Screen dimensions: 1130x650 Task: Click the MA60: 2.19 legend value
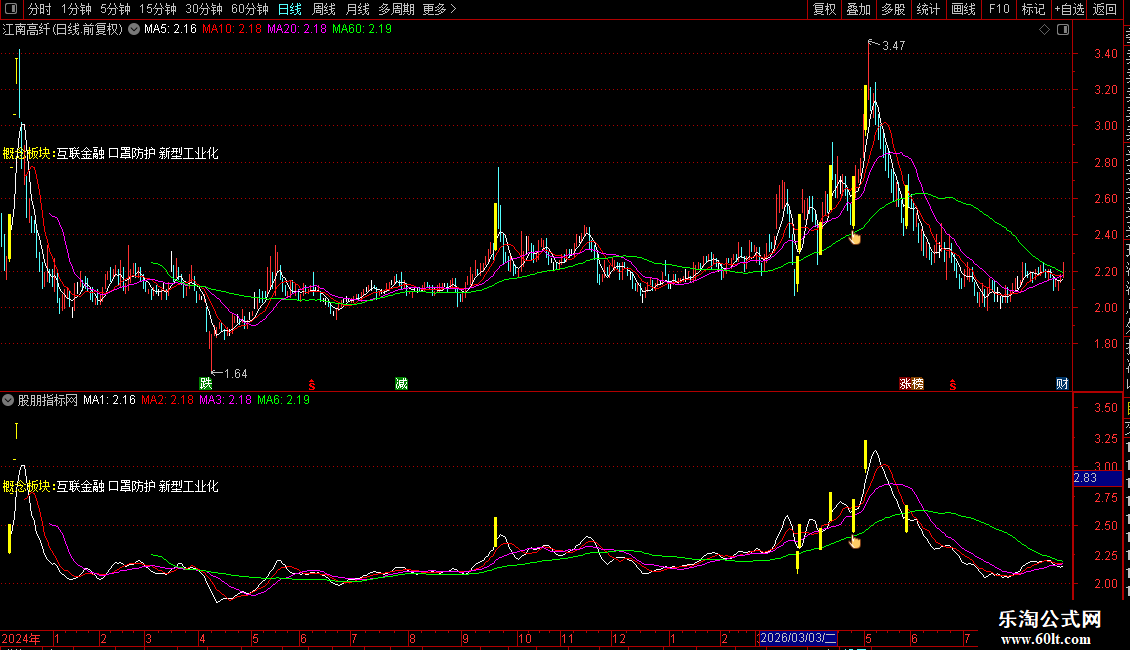coord(362,29)
